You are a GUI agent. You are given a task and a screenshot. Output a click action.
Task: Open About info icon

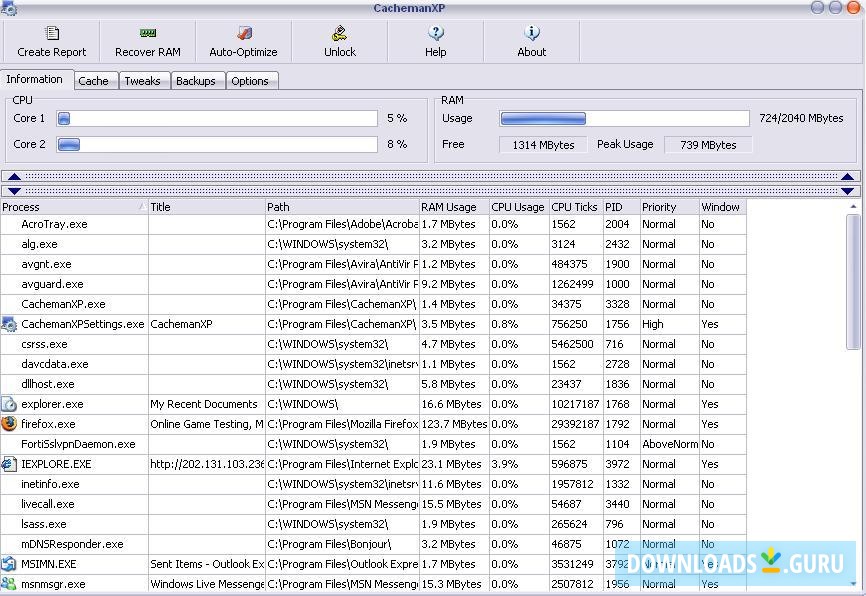coord(531,33)
